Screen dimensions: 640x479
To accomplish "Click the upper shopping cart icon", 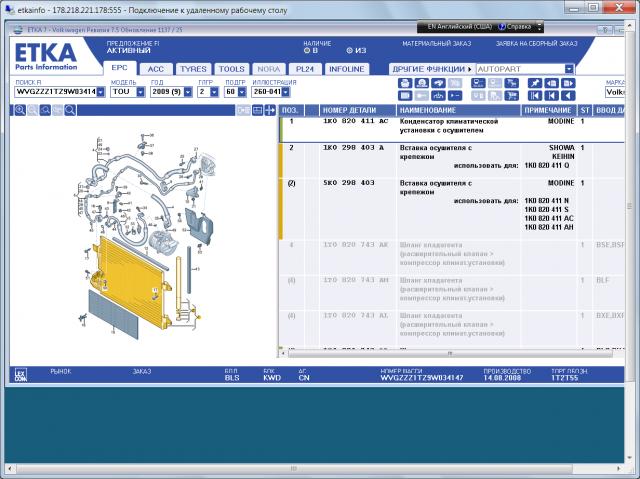I will click(512, 83).
